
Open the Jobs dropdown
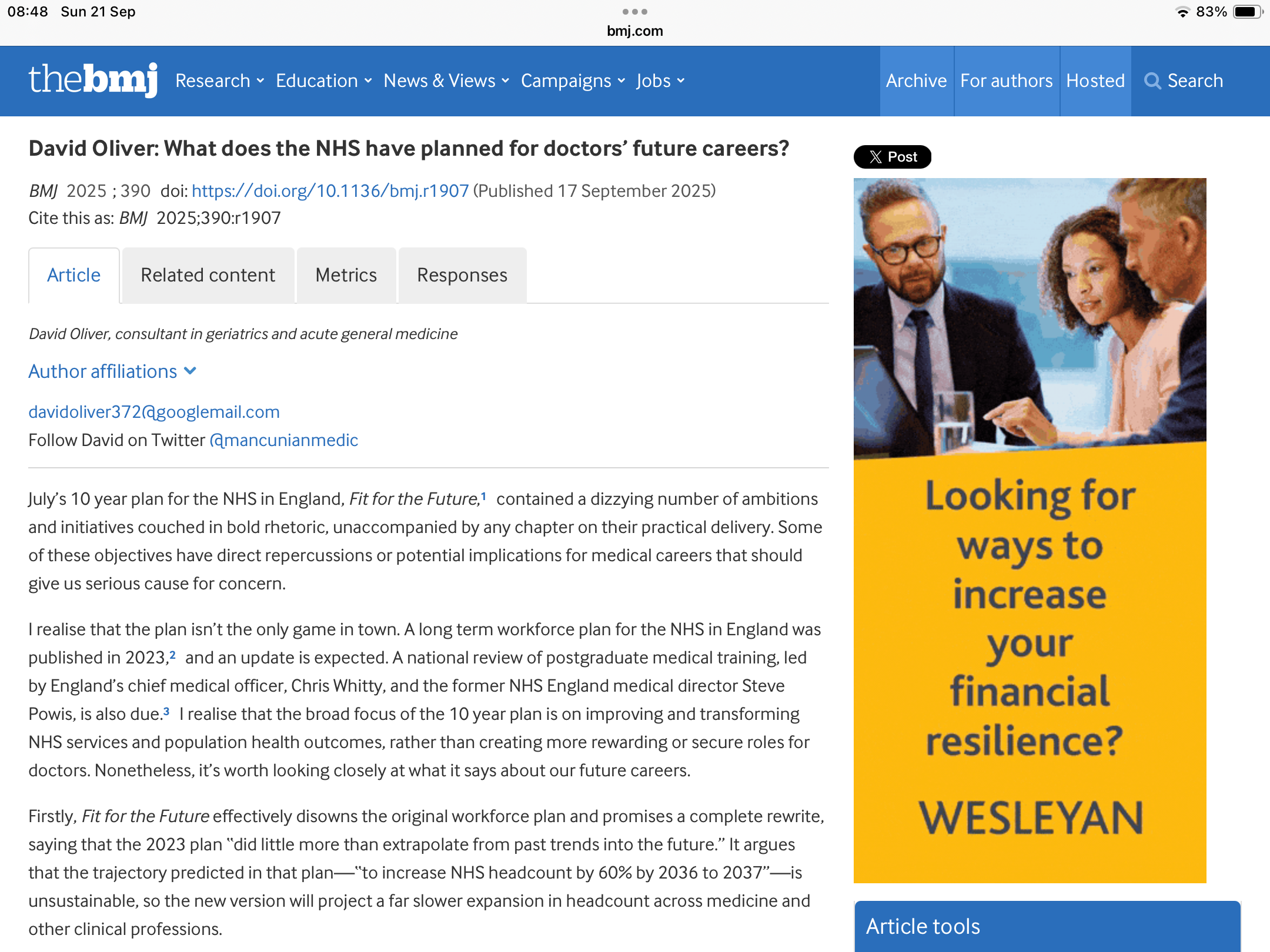pyautogui.click(x=660, y=81)
